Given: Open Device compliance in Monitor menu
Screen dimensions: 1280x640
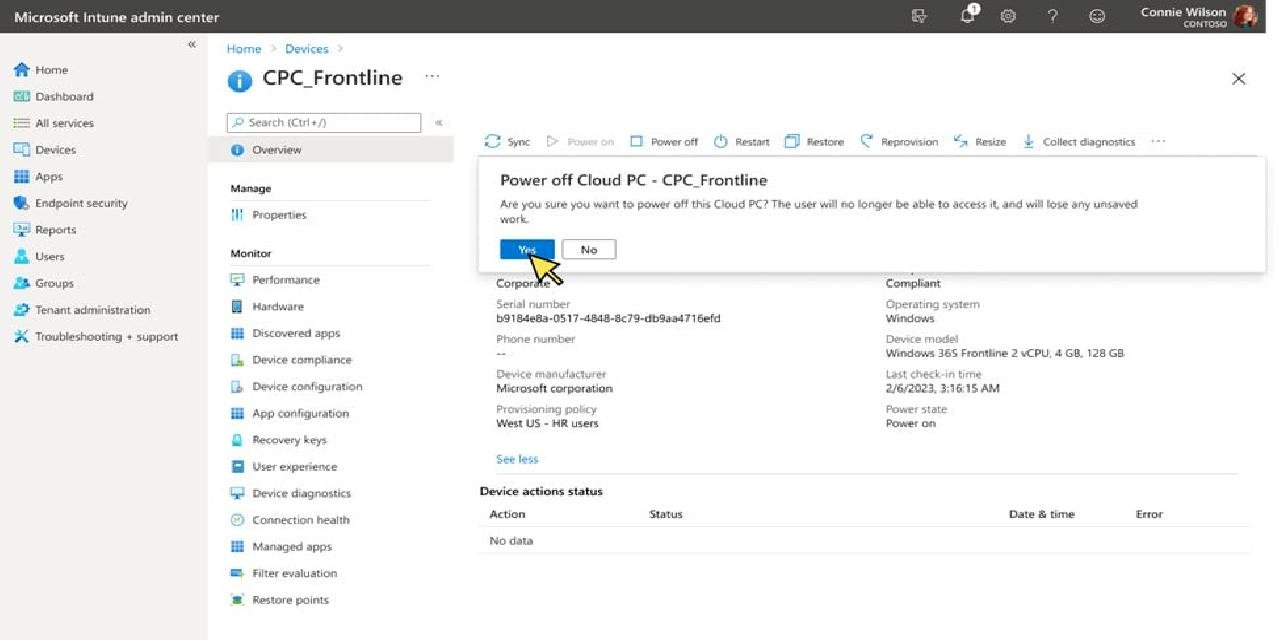Looking at the screenshot, I should tap(301, 360).
